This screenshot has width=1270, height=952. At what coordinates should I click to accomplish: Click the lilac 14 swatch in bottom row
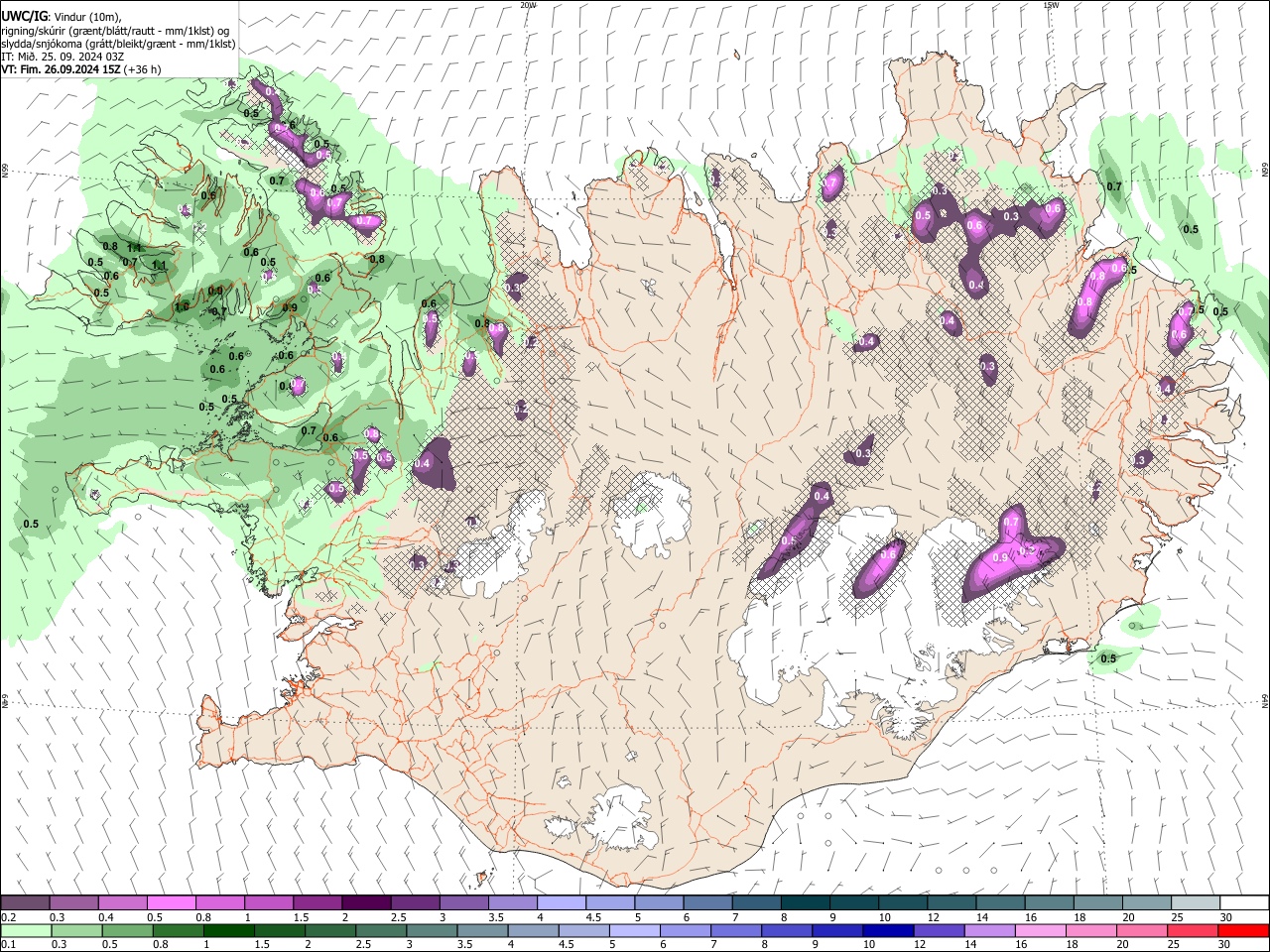pos(989,931)
